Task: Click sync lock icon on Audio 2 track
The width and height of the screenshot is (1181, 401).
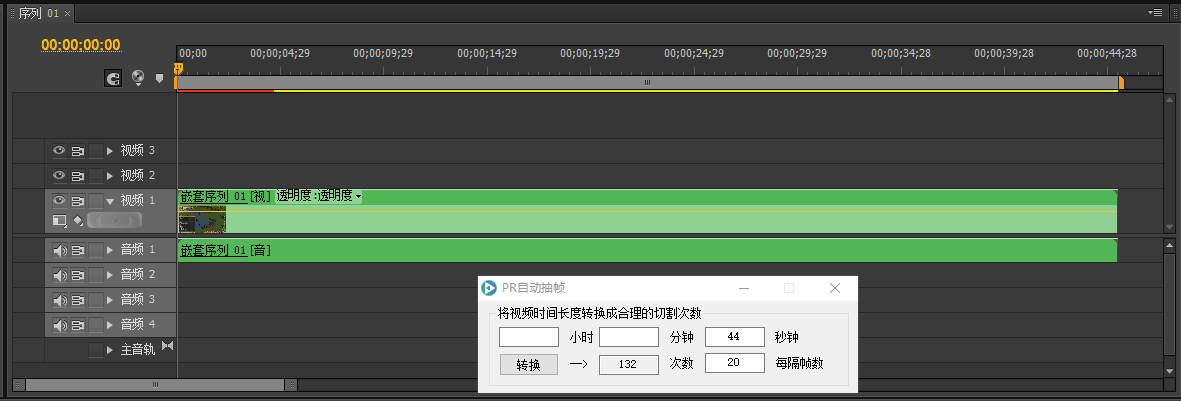Action: [77, 275]
